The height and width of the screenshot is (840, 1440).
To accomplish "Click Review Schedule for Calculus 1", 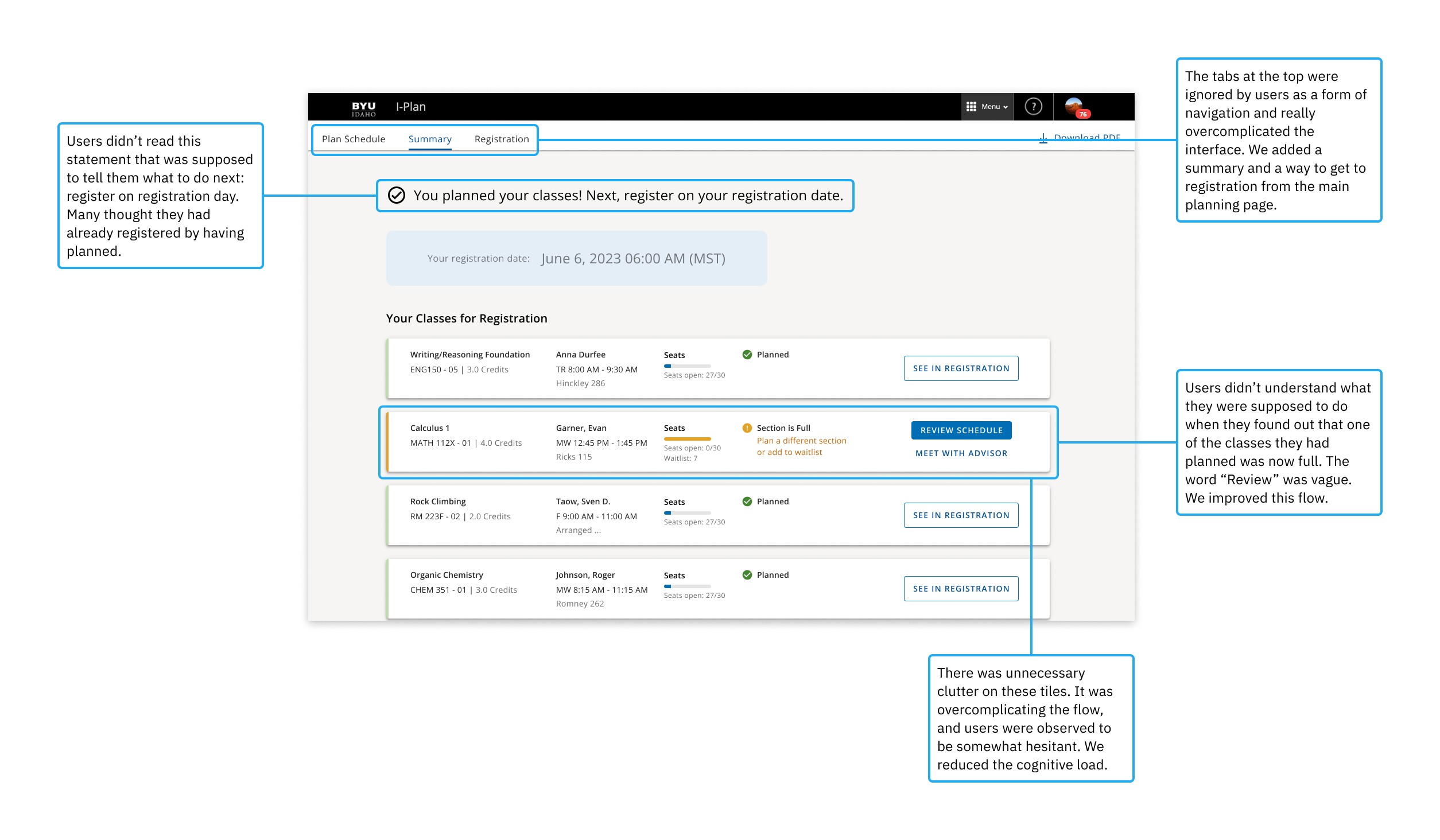I will tap(961, 430).
